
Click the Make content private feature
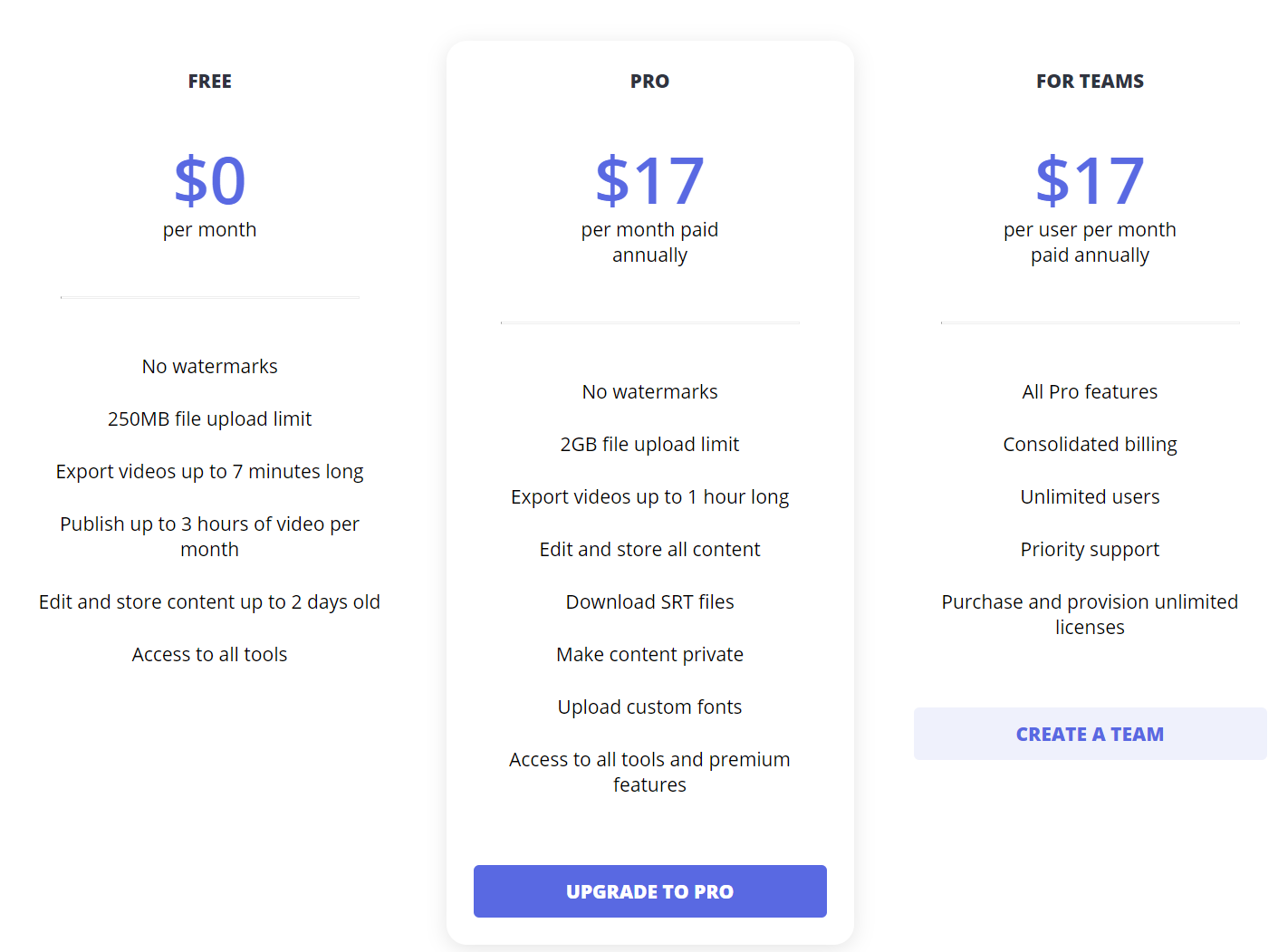(x=649, y=654)
